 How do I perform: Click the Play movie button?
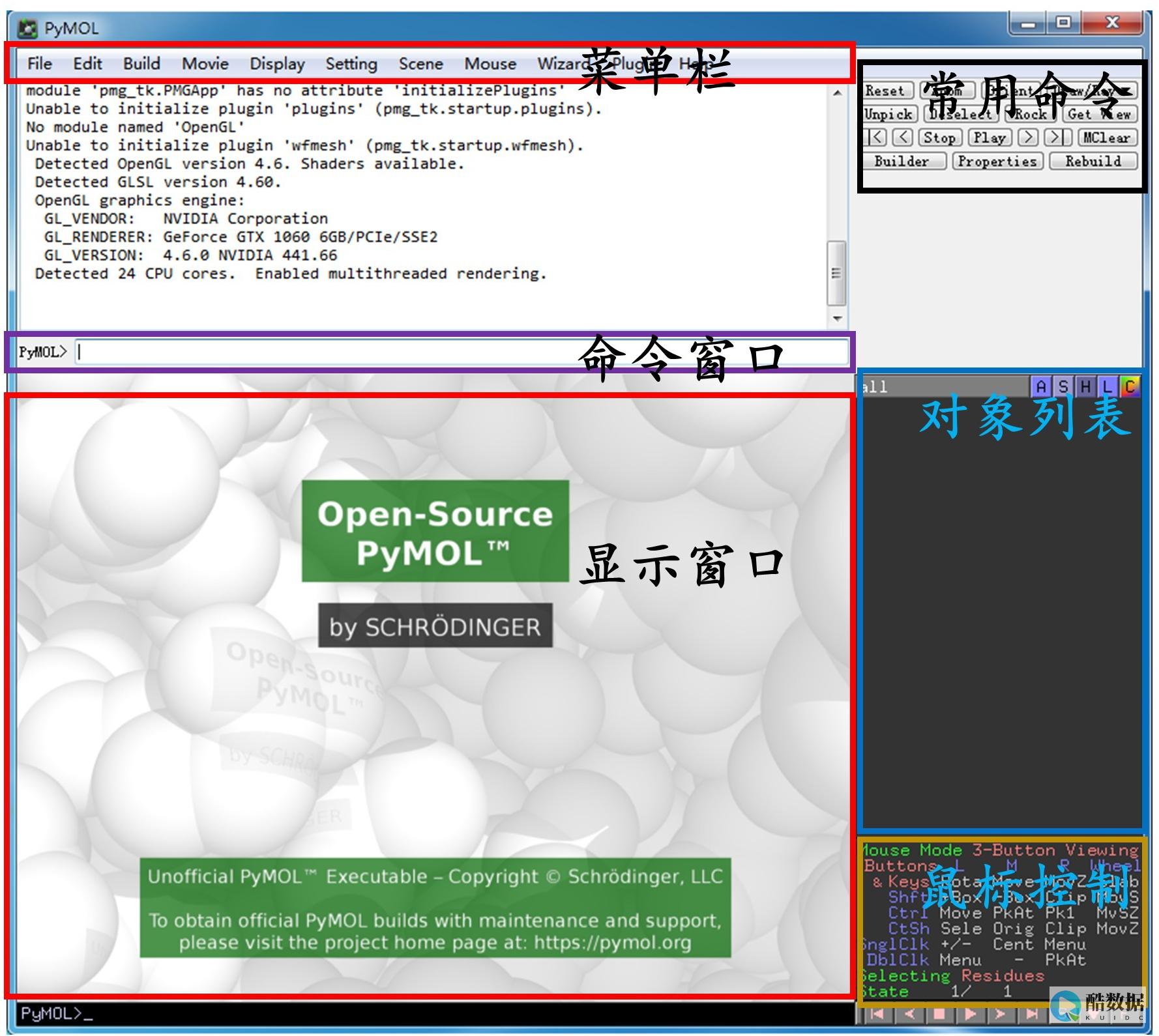(990, 137)
